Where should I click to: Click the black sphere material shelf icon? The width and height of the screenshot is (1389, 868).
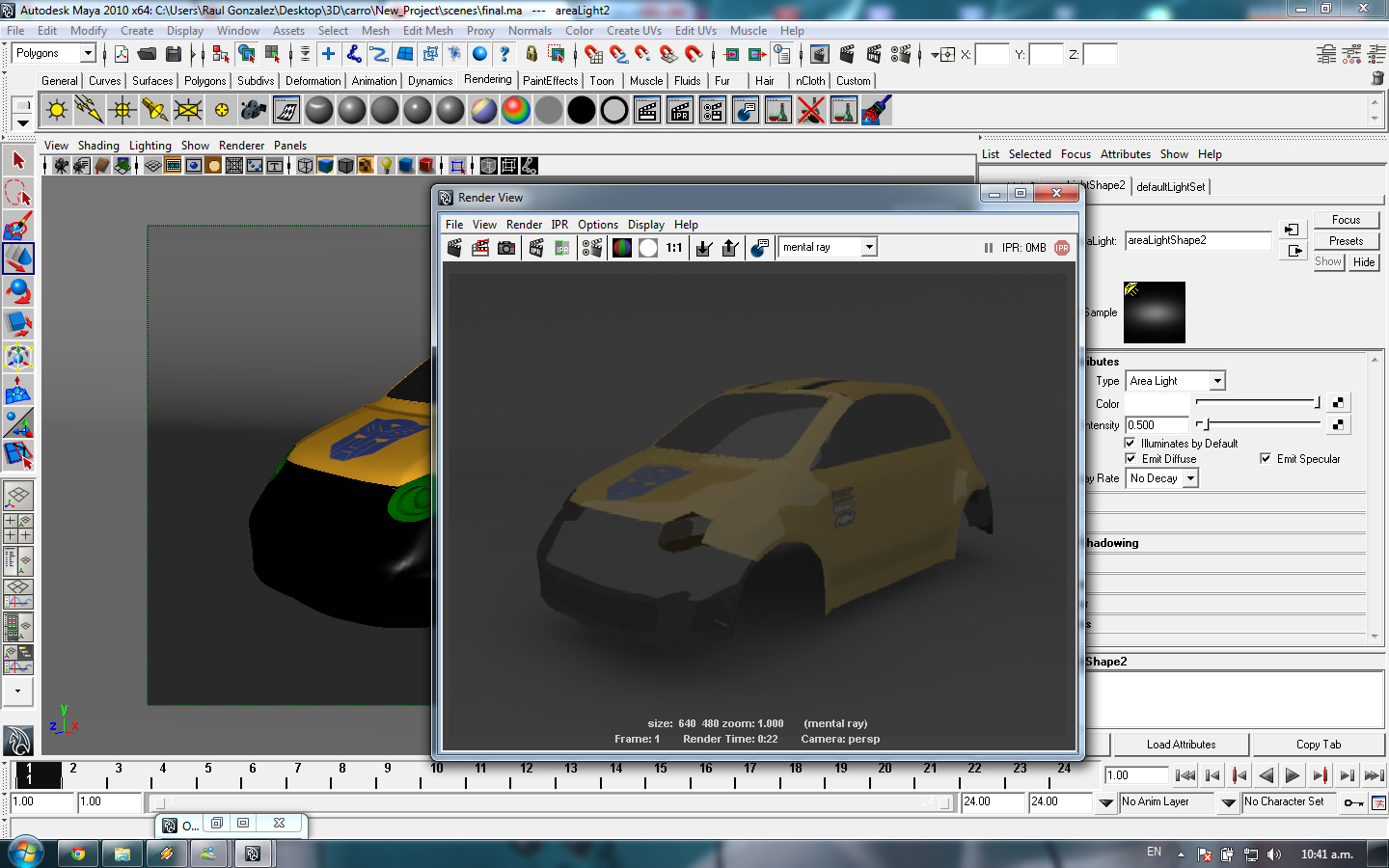tap(582, 111)
